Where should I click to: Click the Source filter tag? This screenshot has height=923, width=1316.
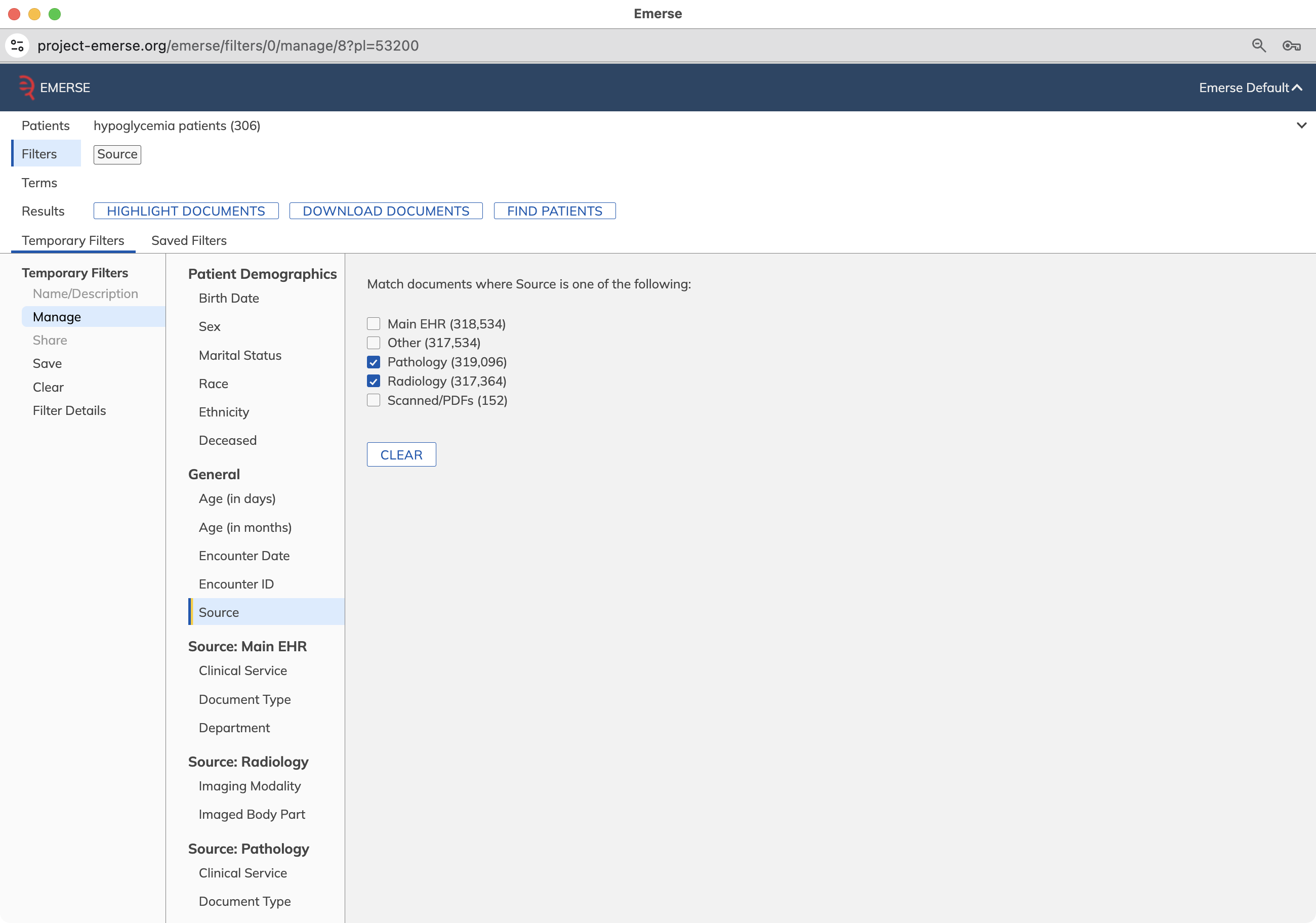pos(117,154)
